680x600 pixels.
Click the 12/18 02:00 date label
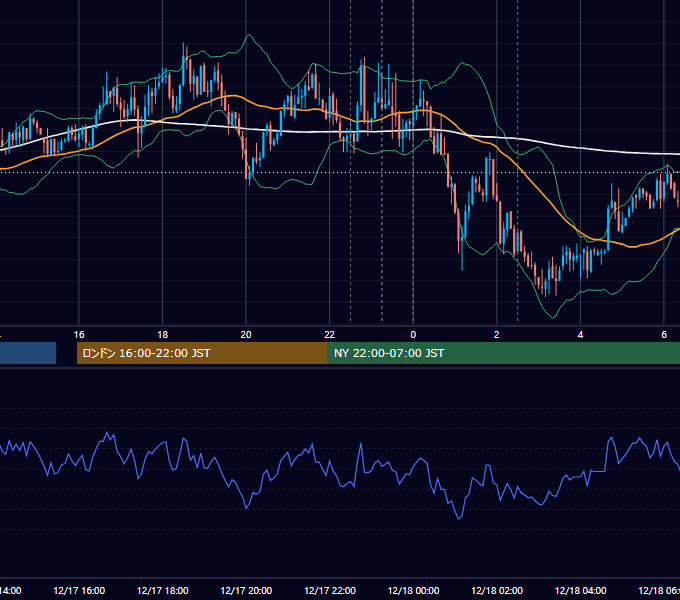[497, 590]
